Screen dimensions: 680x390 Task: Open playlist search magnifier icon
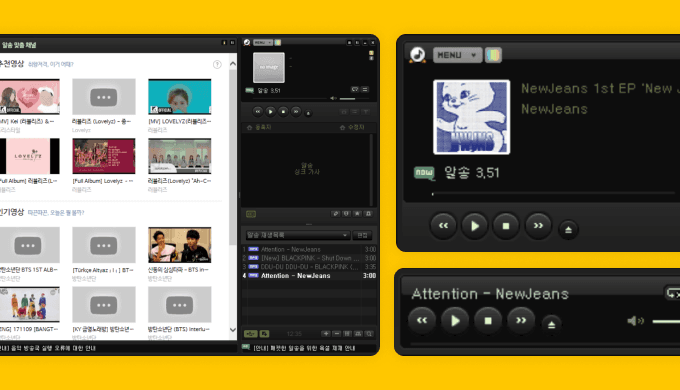pyautogui.click(x=369, y=334)
